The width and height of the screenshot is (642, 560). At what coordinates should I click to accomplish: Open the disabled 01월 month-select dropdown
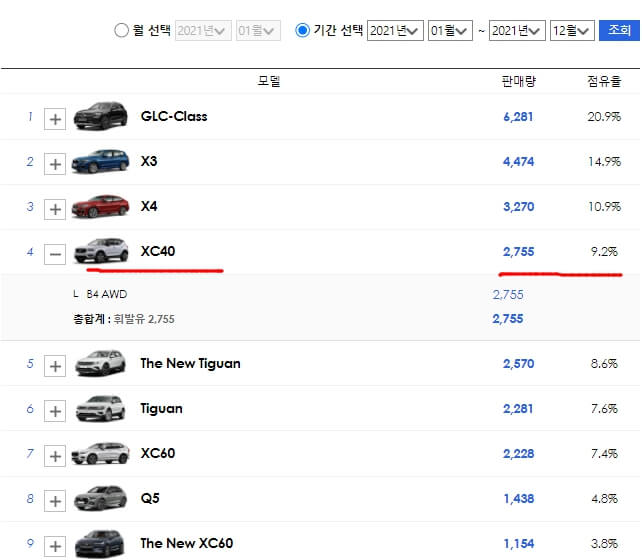click(258, 31)
